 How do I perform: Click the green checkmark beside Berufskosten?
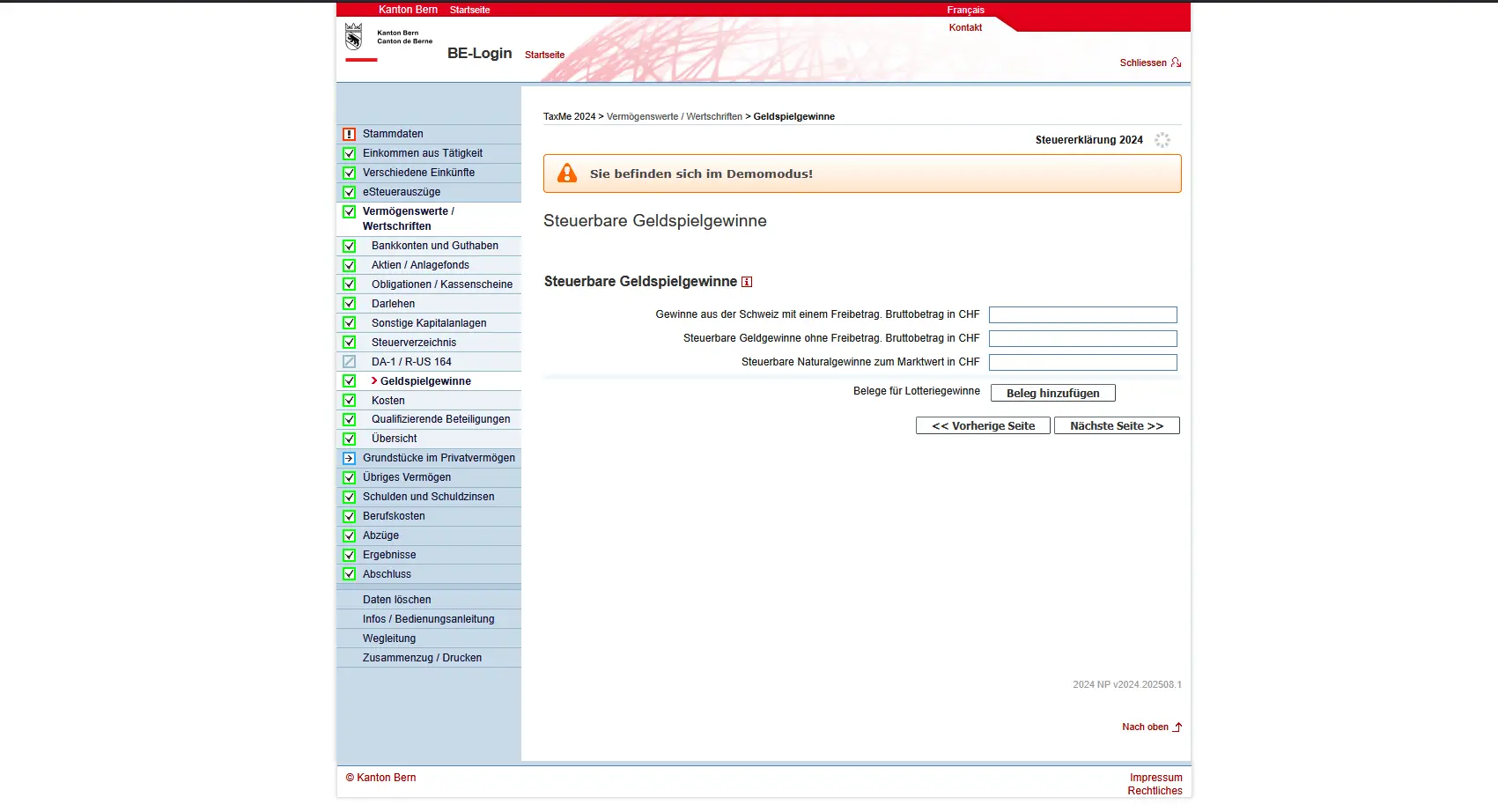(x=349, y=516)
